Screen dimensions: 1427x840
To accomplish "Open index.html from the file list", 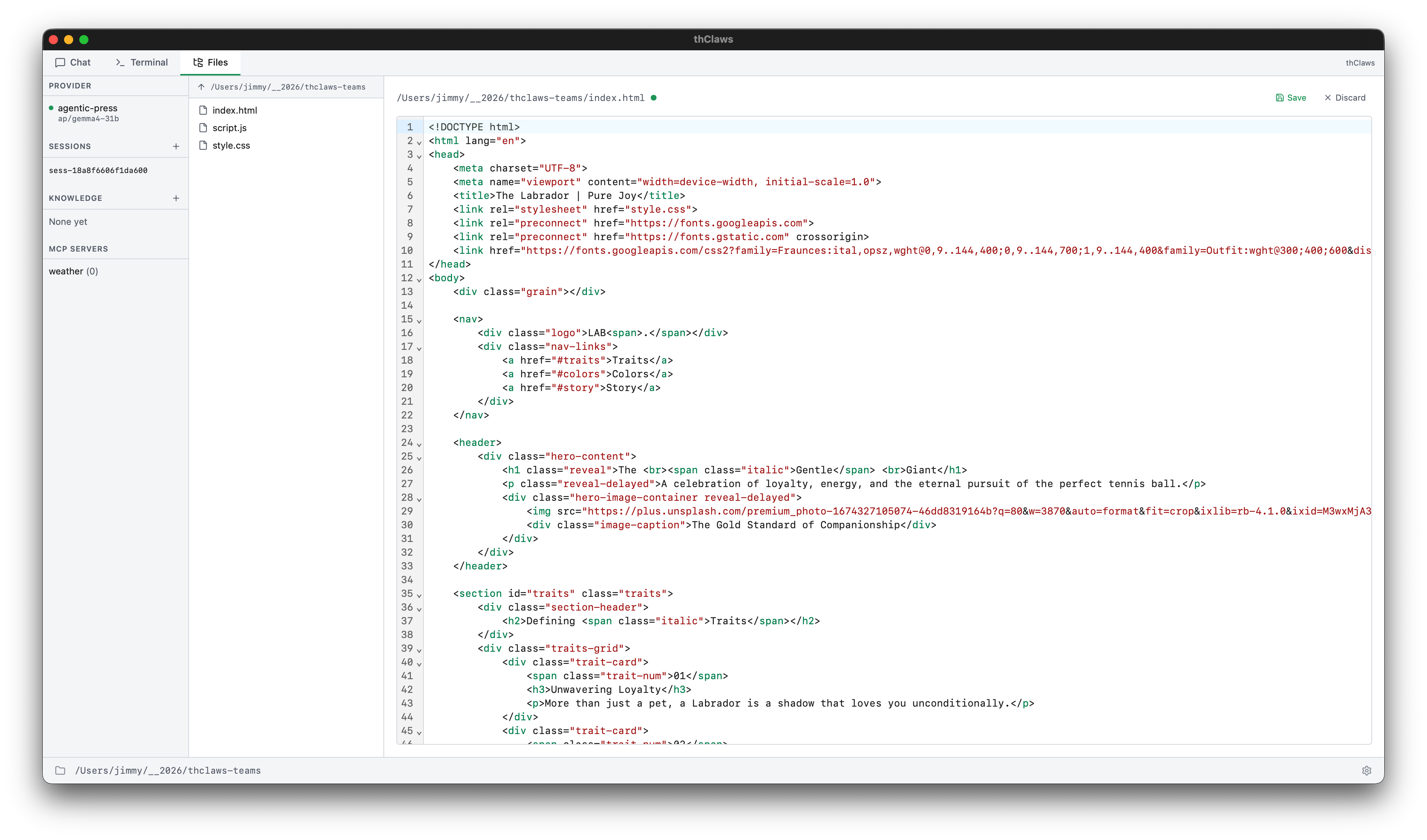I will (x=234, y=110).
